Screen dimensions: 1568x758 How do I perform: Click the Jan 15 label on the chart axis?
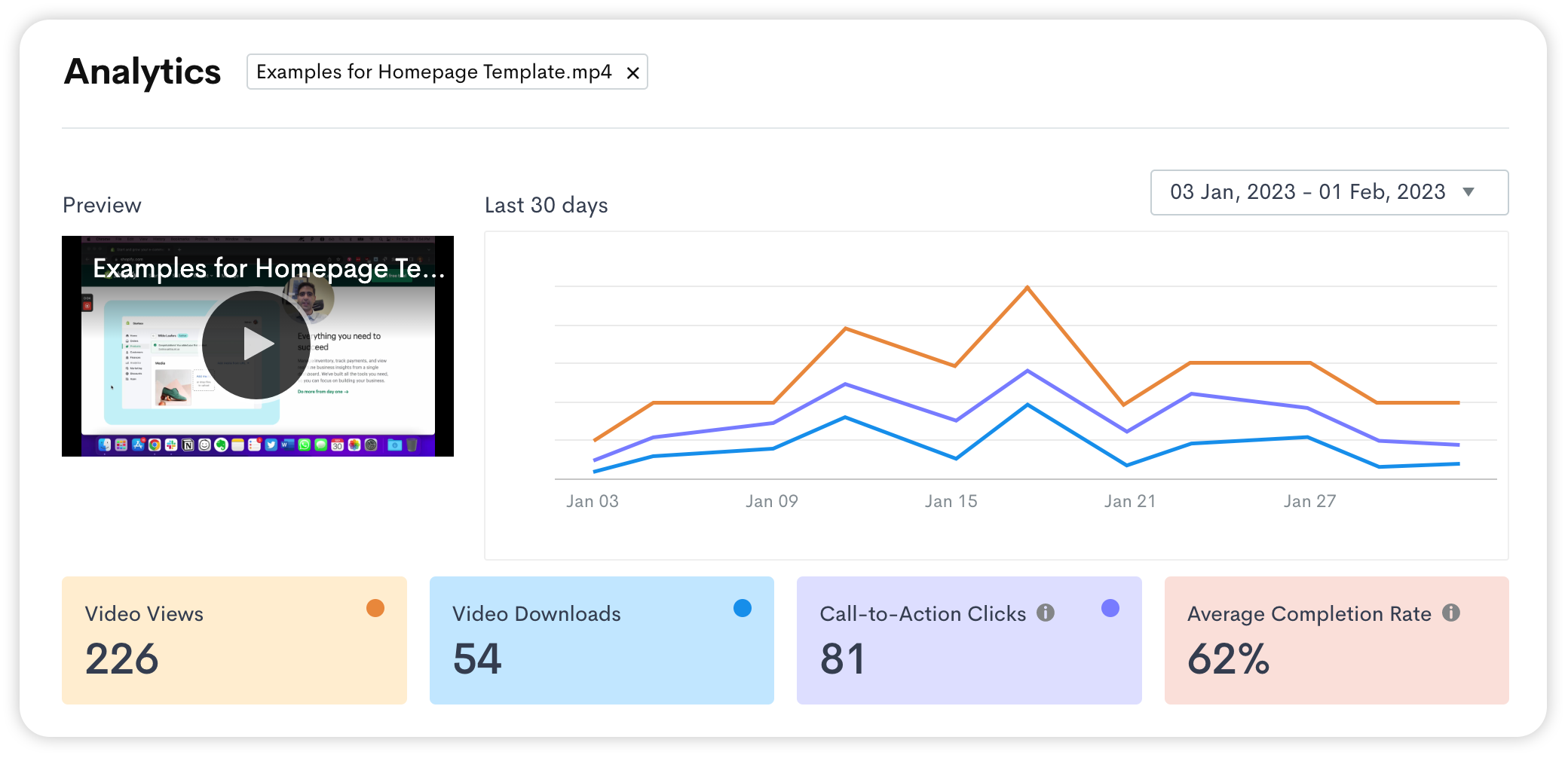click(x=951, y=500)
